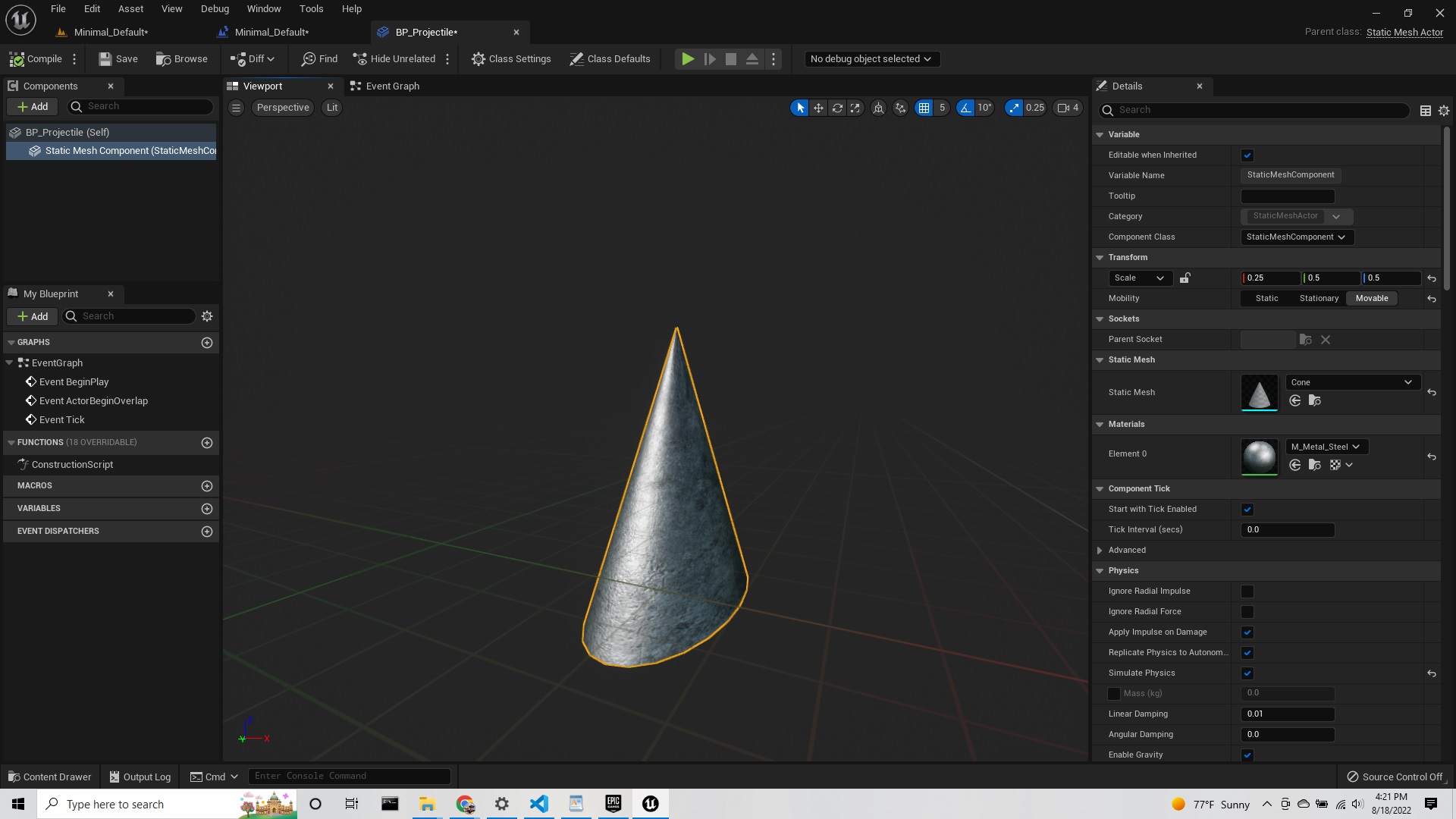Adjust the Linear Damping value
This screenshot has height=819, width=1456.
tap(1287, 714)
